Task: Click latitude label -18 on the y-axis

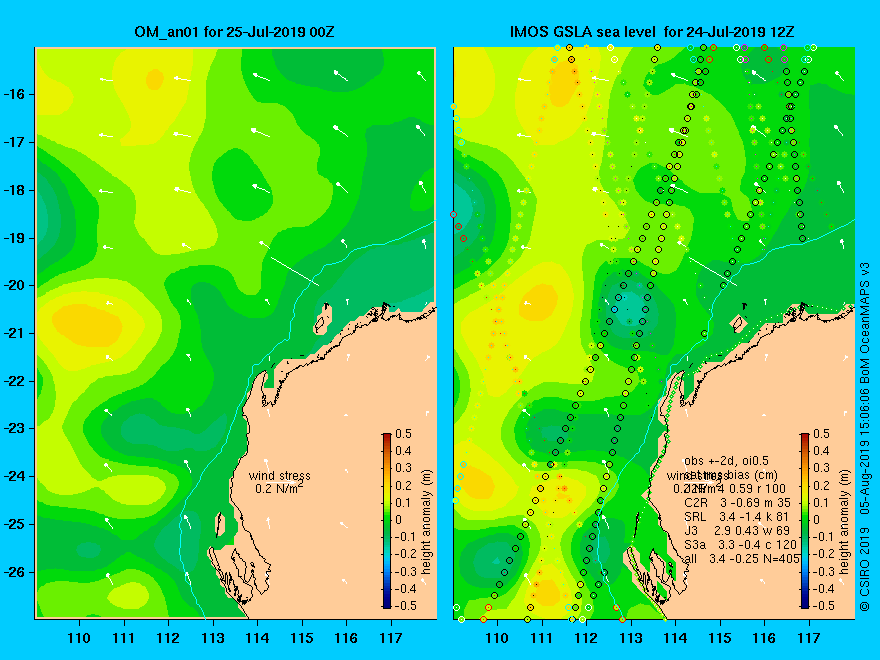Action: coord(15,190)
